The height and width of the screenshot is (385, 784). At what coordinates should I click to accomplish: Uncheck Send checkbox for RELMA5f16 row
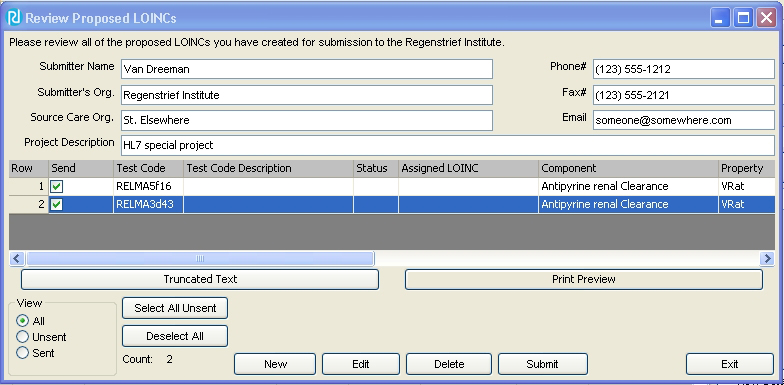coord(57,187)
